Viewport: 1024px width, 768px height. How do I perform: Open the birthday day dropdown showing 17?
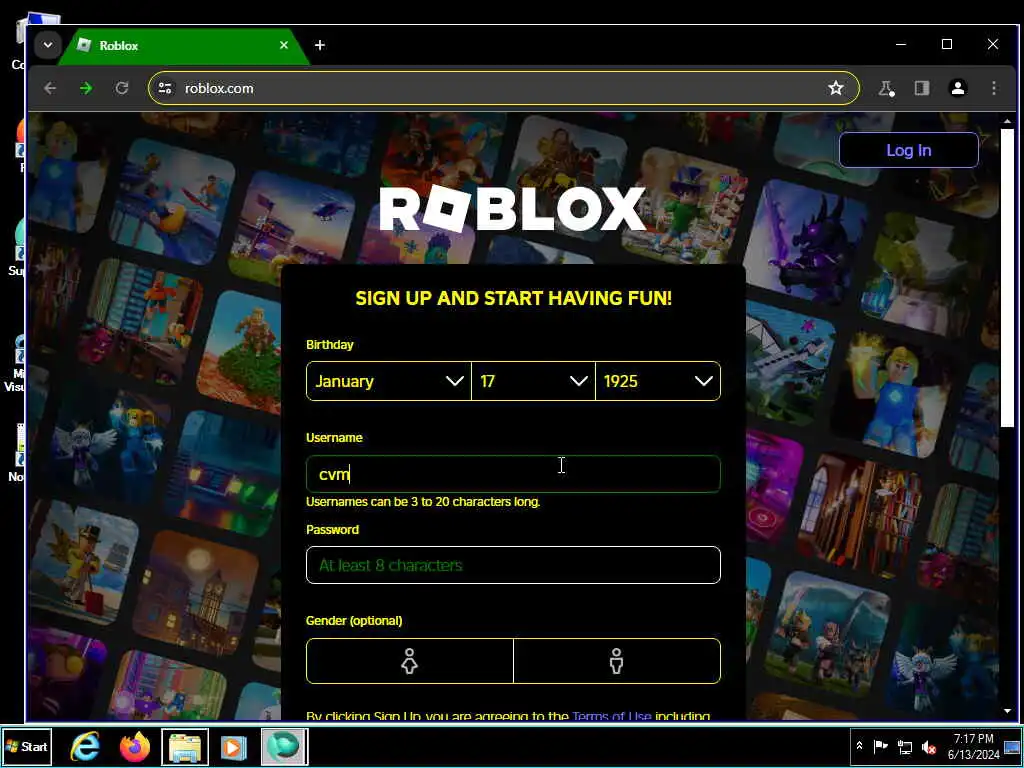click(533, 381)
